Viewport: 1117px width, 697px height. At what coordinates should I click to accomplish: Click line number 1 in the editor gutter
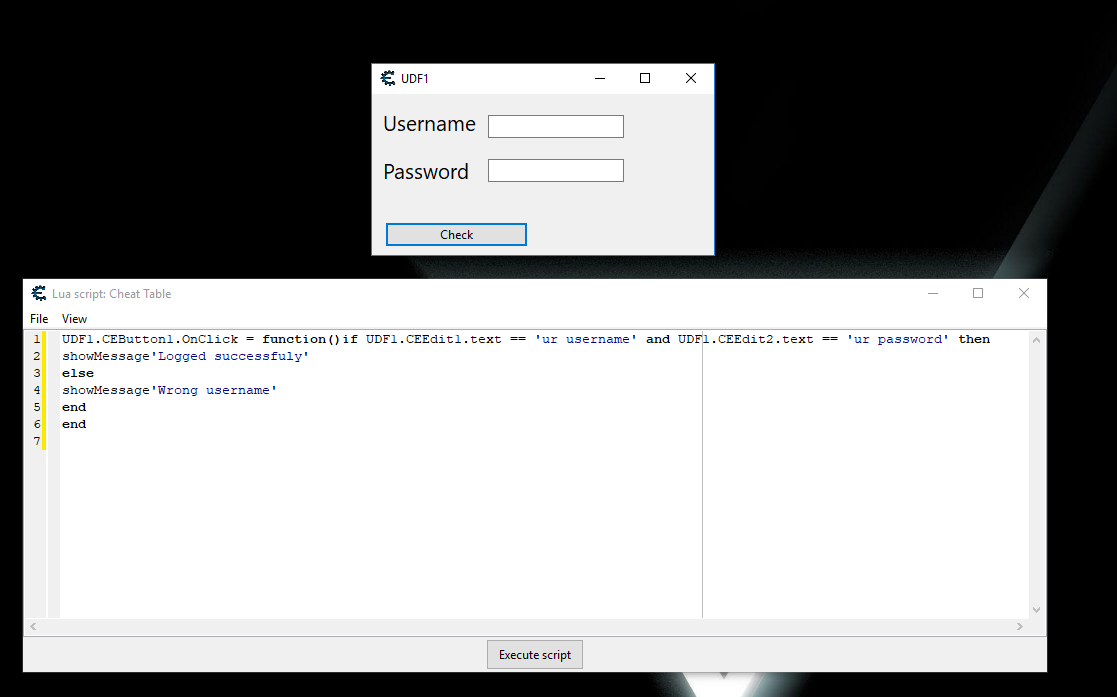coord(36,339)
